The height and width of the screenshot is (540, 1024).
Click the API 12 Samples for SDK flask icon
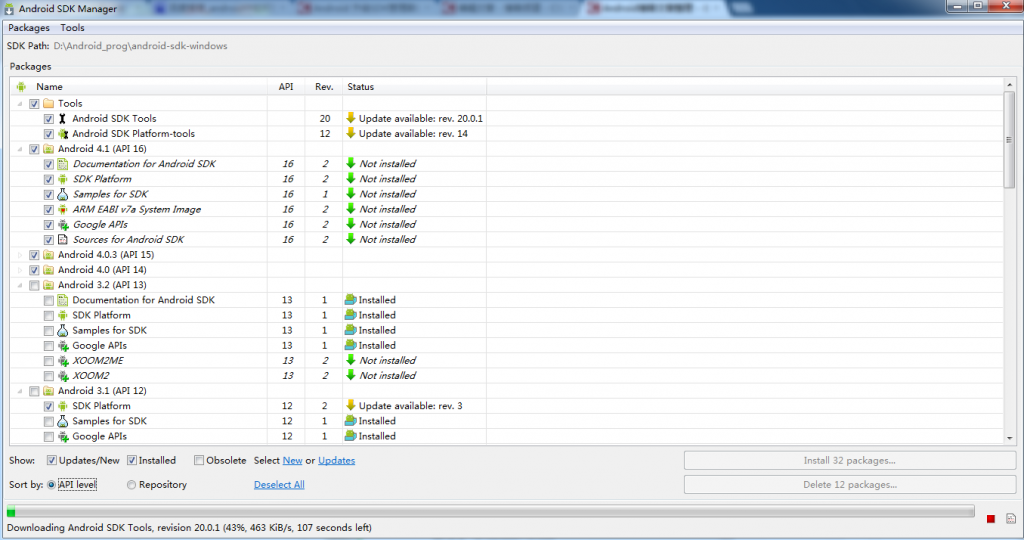63,421
